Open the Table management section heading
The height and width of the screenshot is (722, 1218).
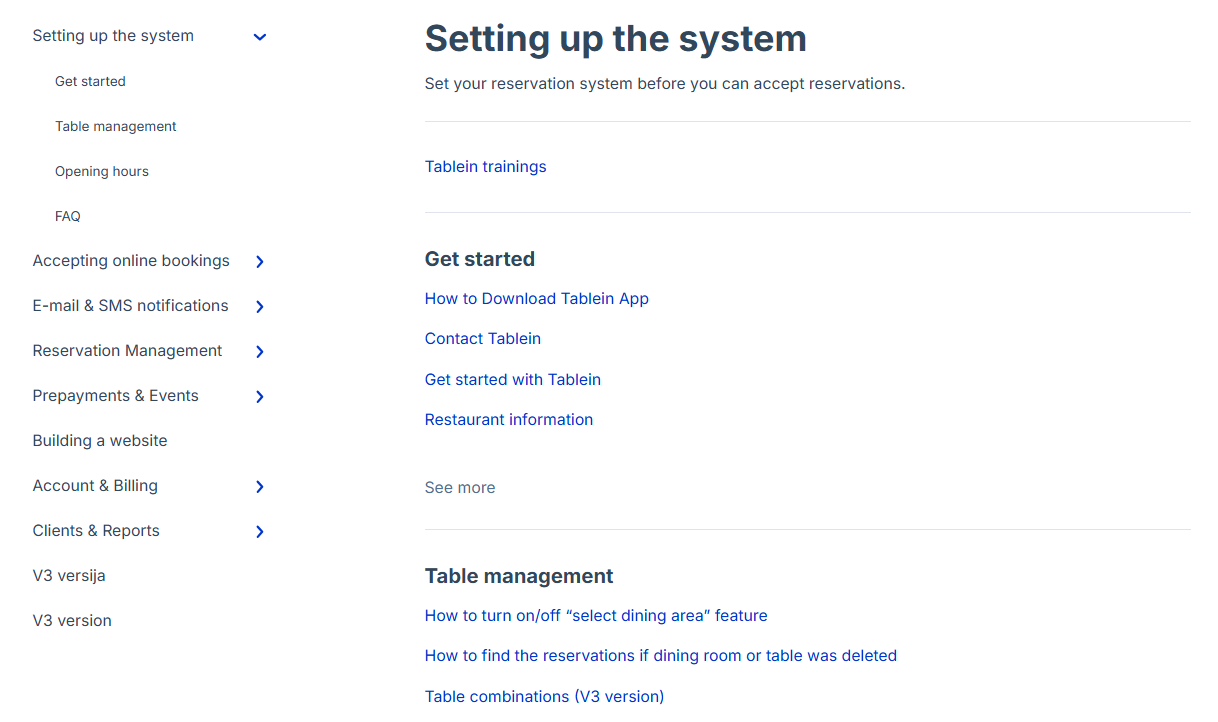(519, 576)
